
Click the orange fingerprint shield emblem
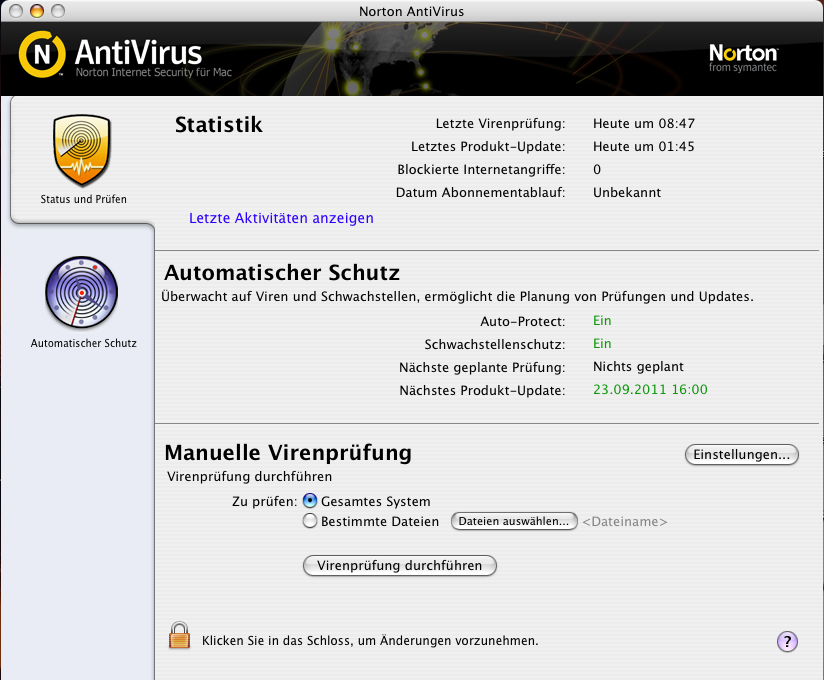[x=82, y=150]
